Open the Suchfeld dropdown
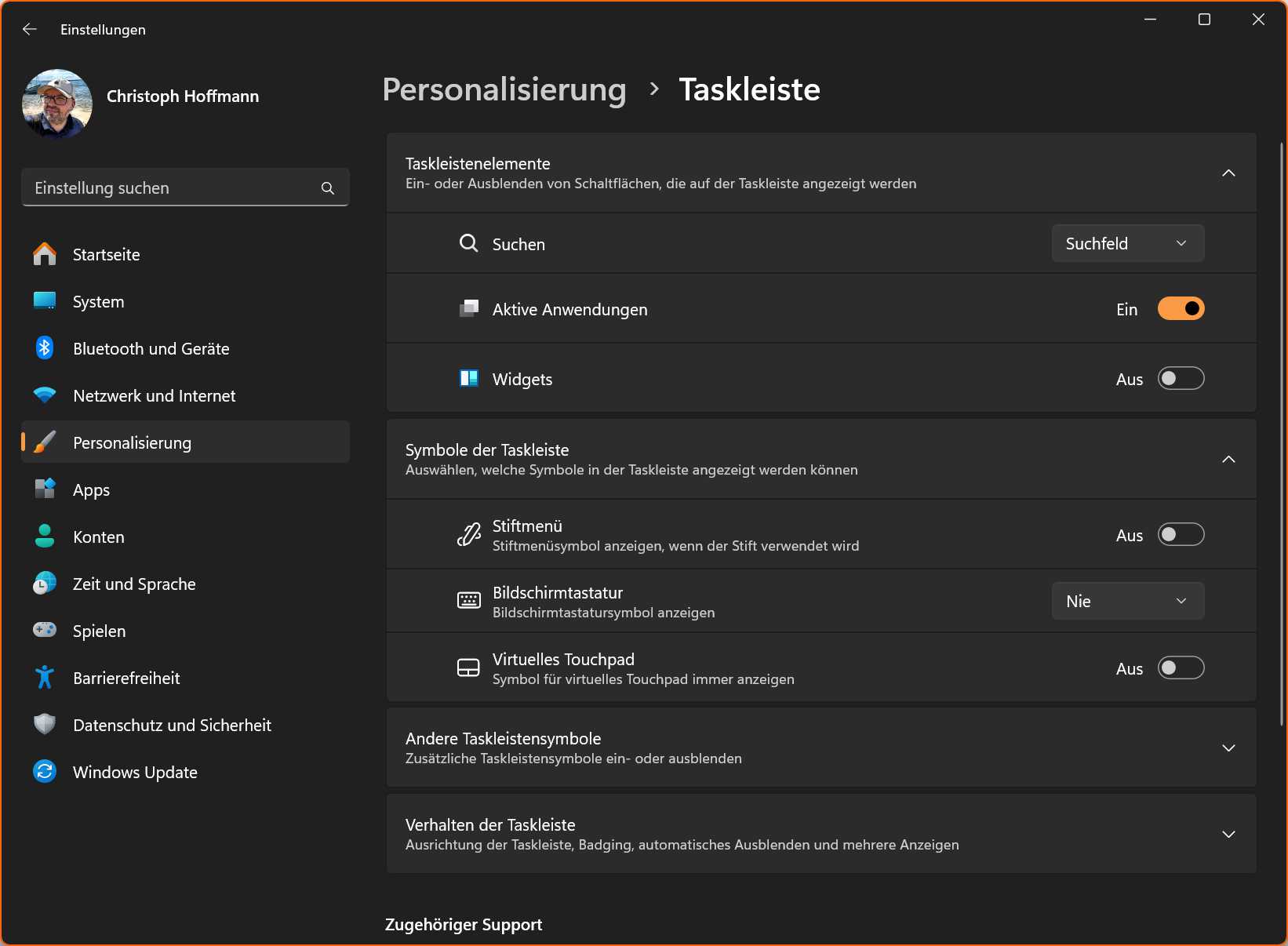 pyautogui.click(x=1127, y=243)
